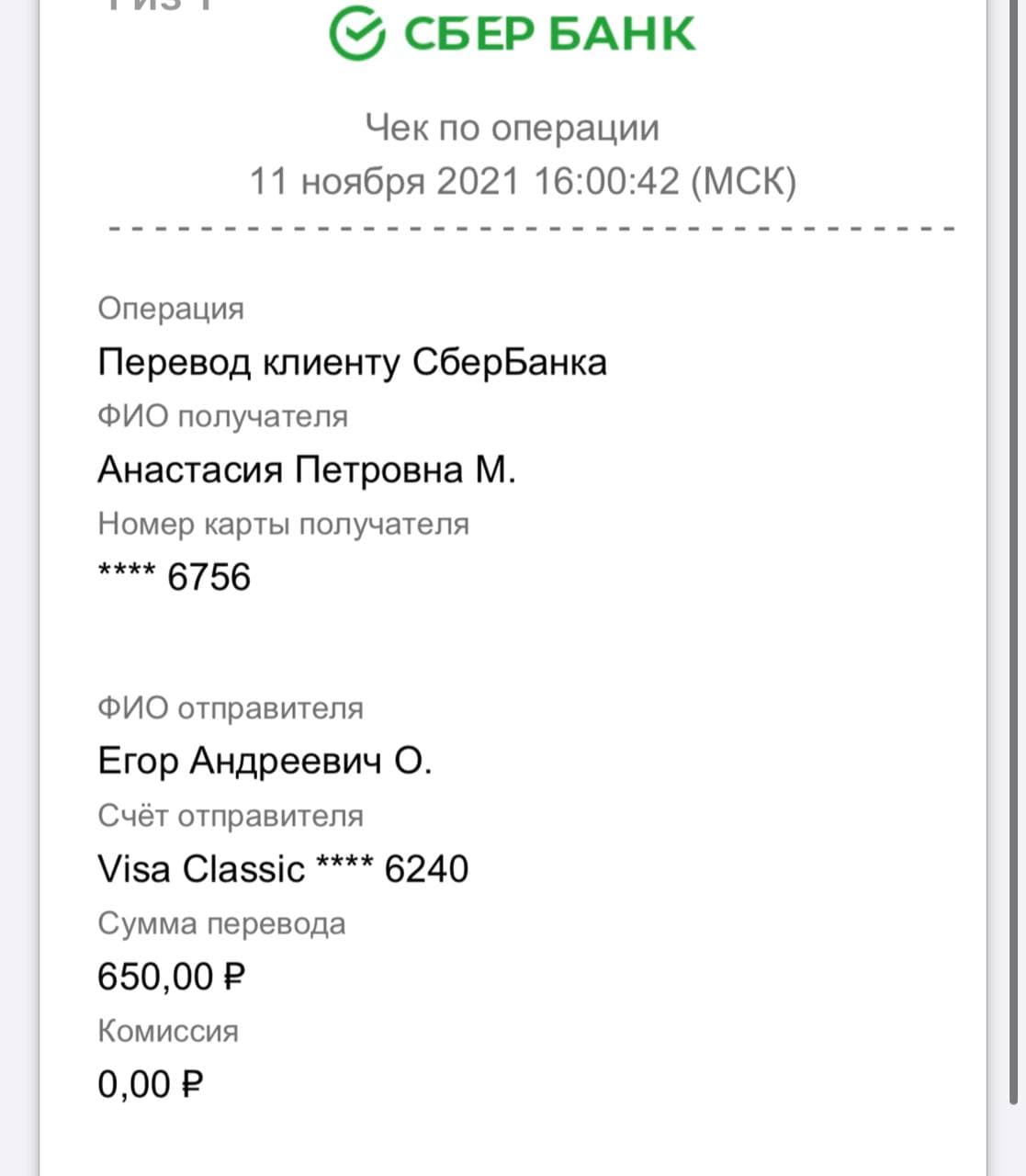Image resolution: width=1026 pixels, height=1176 pixels.
Task: Click the dashed separator line under date
Action: 532,228
